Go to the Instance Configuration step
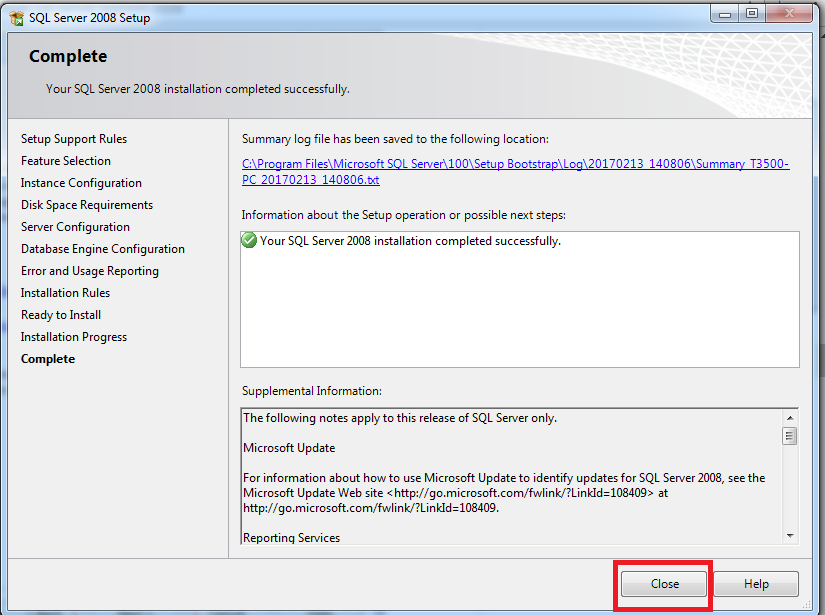 click(x=81, y=183)
